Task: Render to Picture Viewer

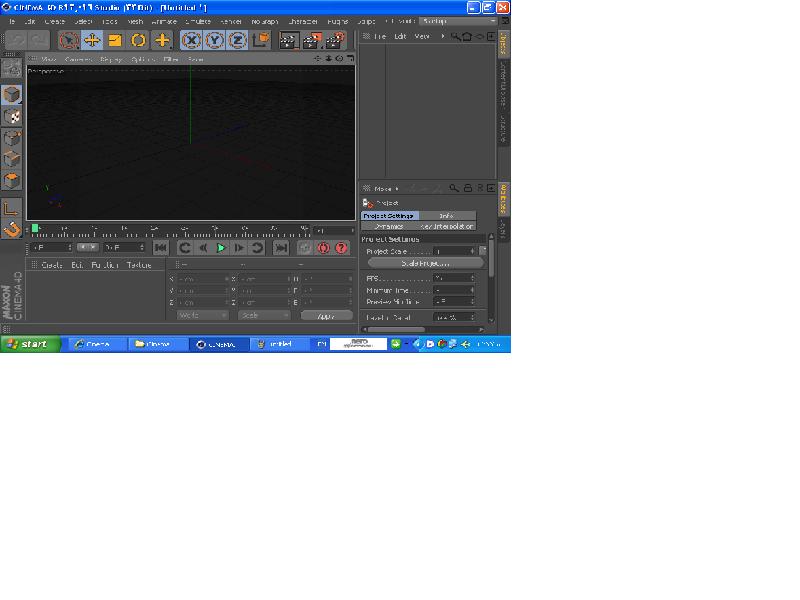Action: tap(312, 40)
